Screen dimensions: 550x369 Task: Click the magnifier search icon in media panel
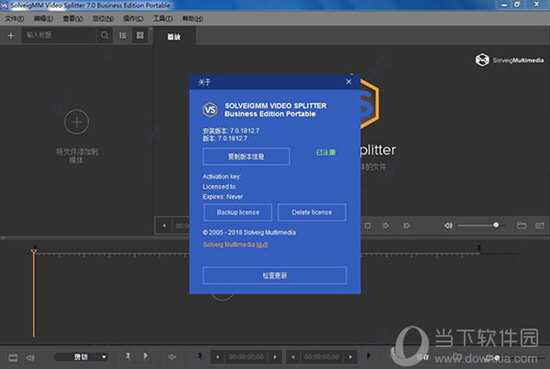[105, 35]
